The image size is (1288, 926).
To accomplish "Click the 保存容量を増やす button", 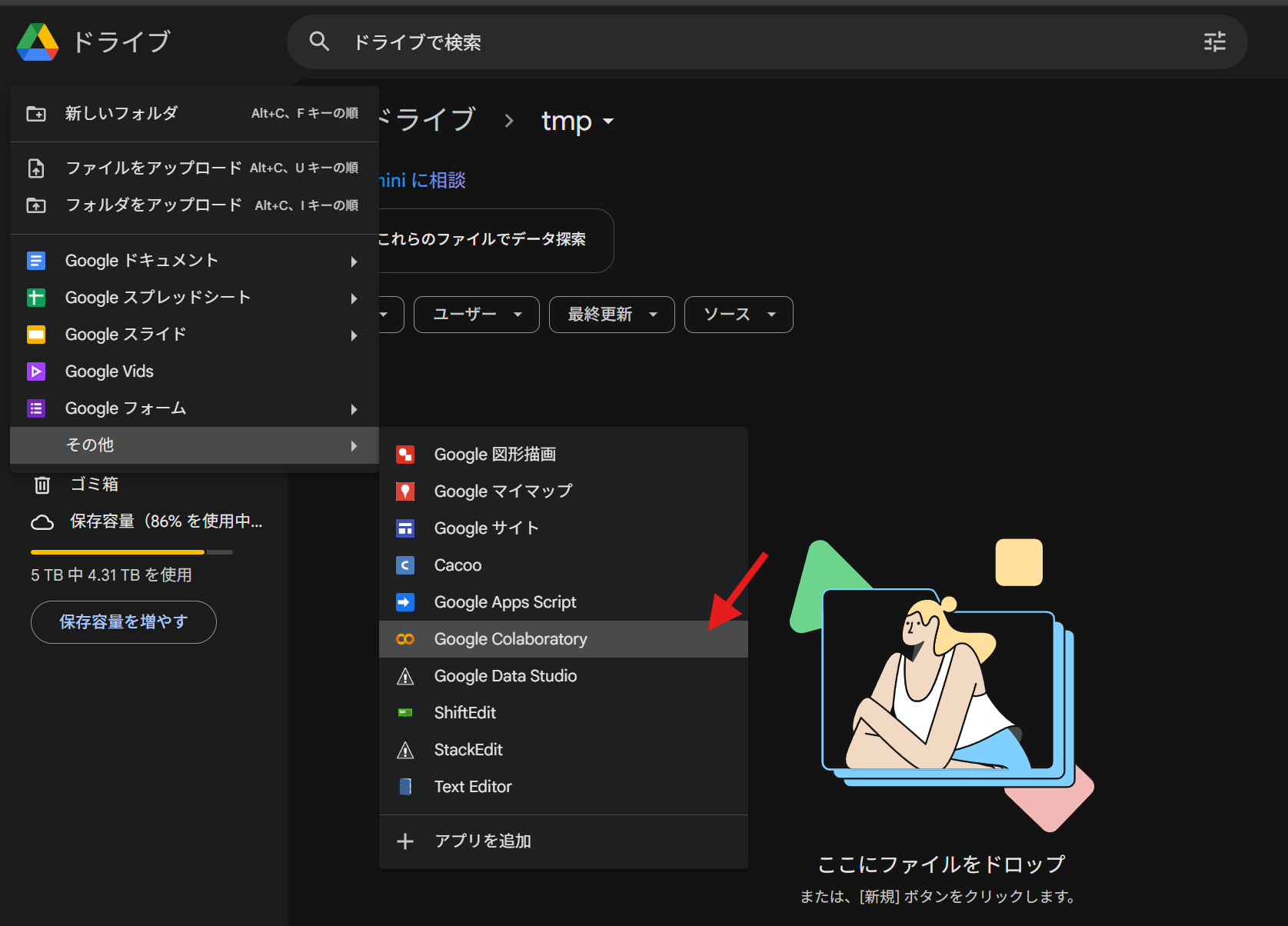I will click(124, 622).
